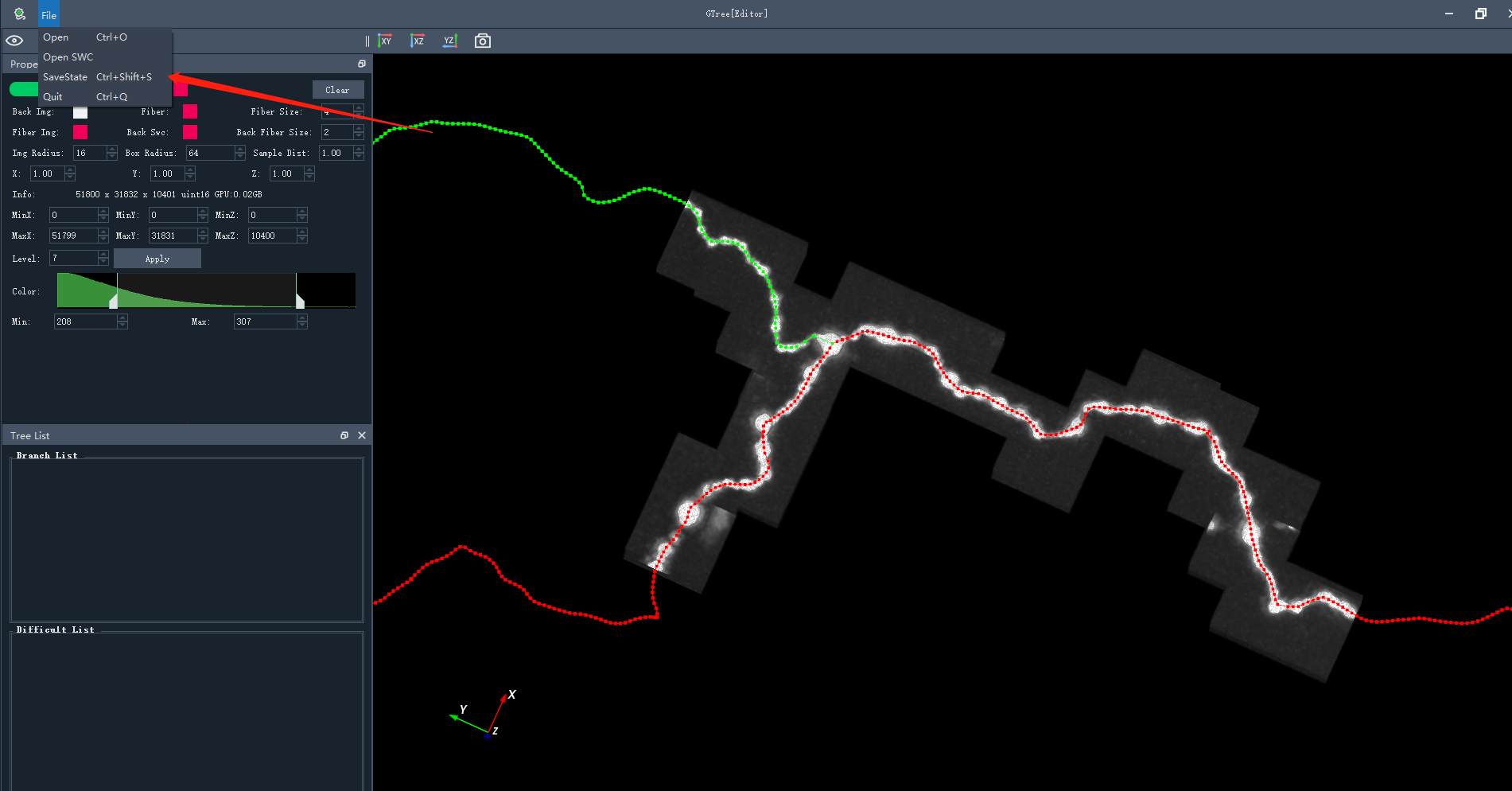Image resolution: width=1512 pixels, height=791 pixels.
Task: Click into the MaxX input field
Action: 73,236
